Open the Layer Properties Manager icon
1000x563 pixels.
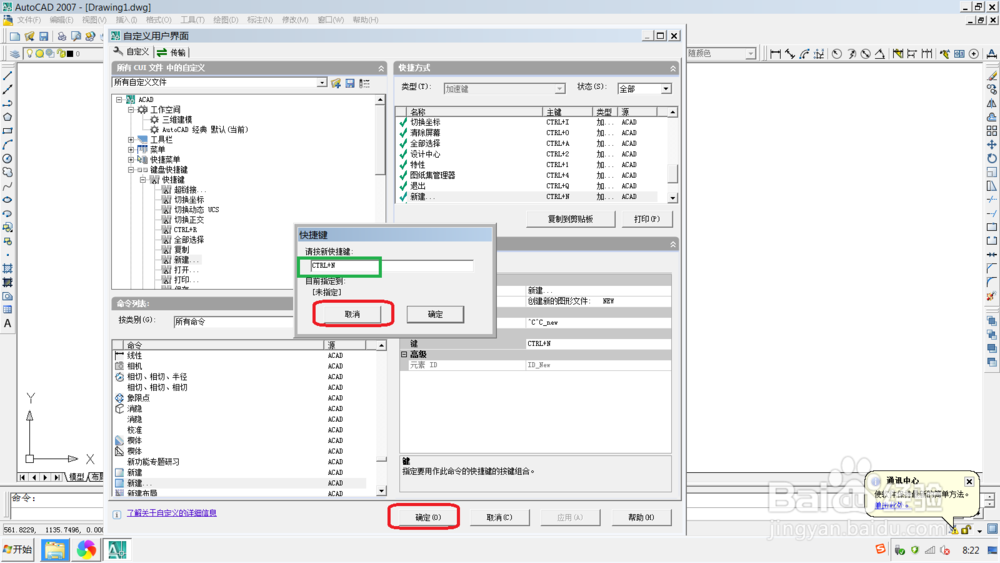point(14,54)
